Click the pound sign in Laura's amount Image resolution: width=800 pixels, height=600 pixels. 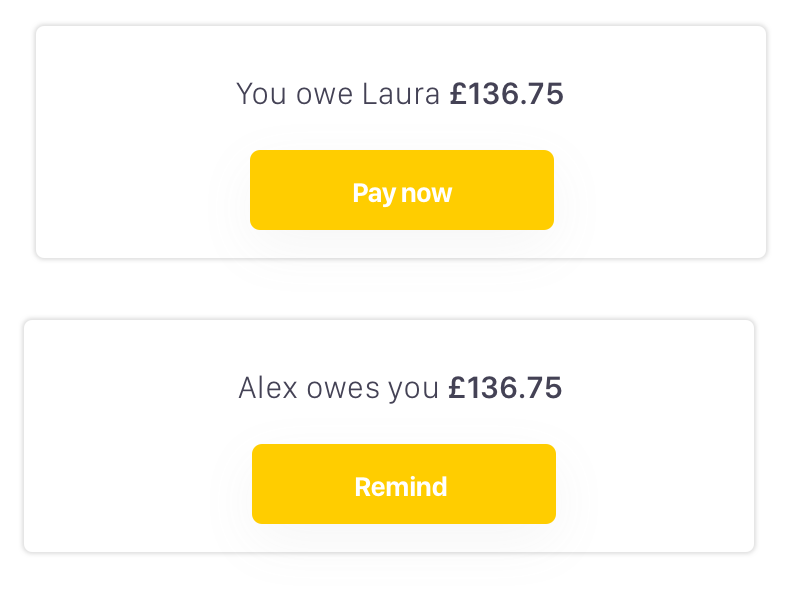coord(457,95)
